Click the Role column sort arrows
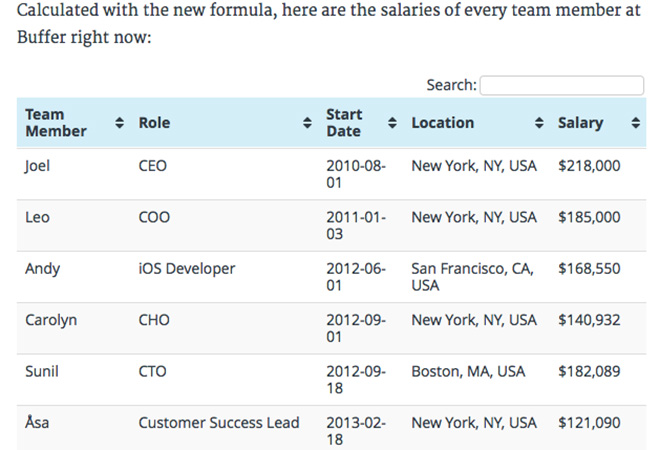Screen dimensions: 660x450 [x=307, y=123]
